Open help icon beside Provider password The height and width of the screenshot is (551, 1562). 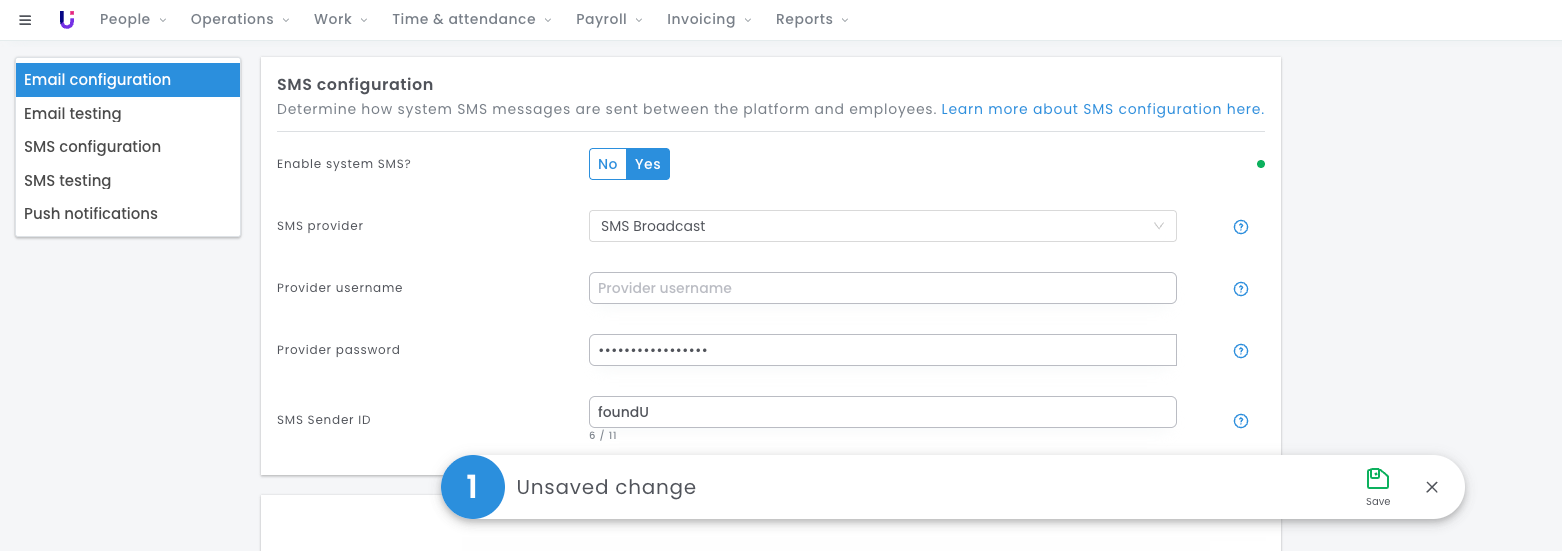click(x=1241, y=351)
